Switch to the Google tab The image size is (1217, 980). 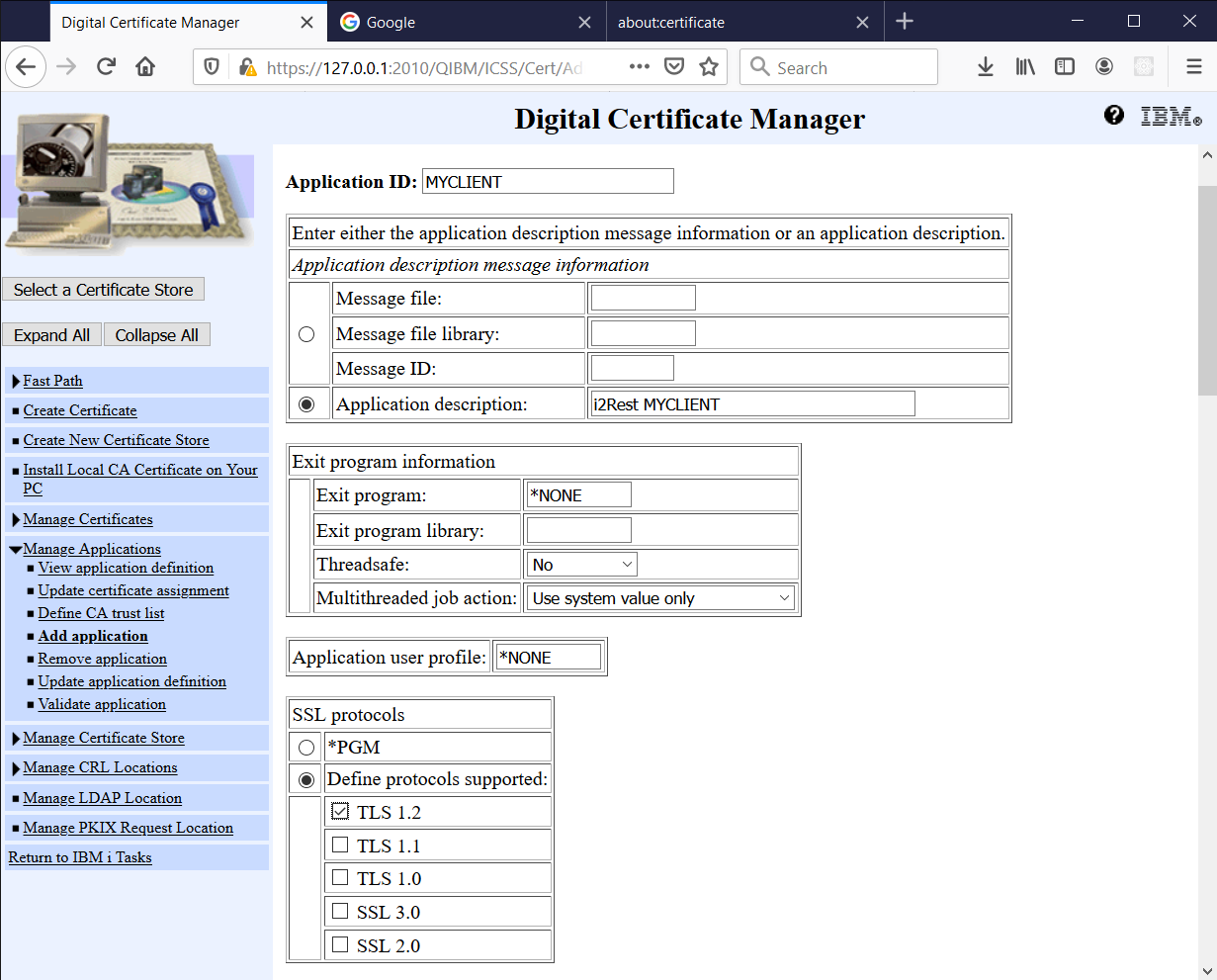point(465,22)
